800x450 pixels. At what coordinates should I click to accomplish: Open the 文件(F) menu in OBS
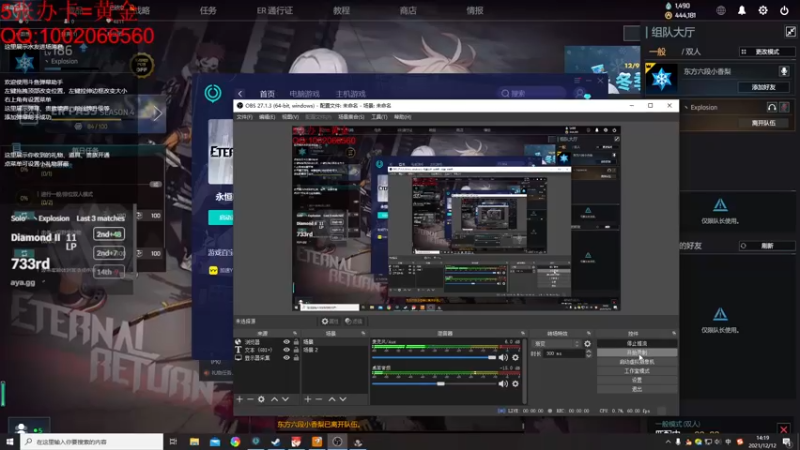point(244,117)
